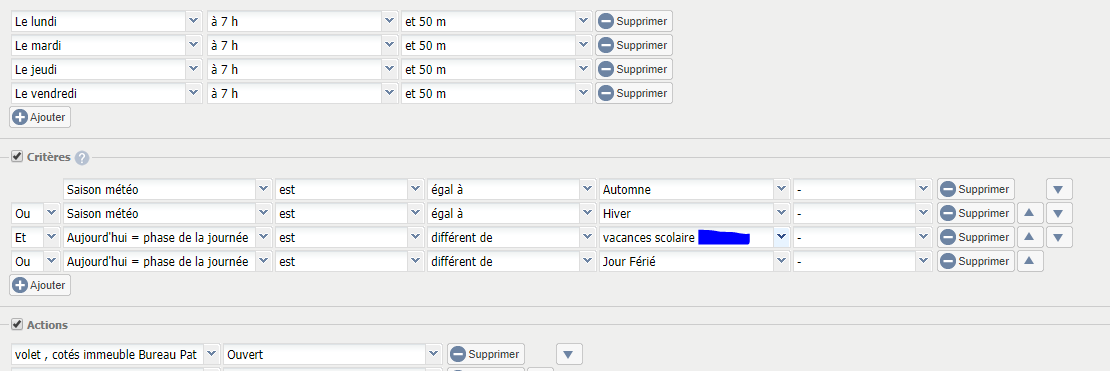
Task: Remove the Le lundi schedule row
Action: tap(634, 21)
